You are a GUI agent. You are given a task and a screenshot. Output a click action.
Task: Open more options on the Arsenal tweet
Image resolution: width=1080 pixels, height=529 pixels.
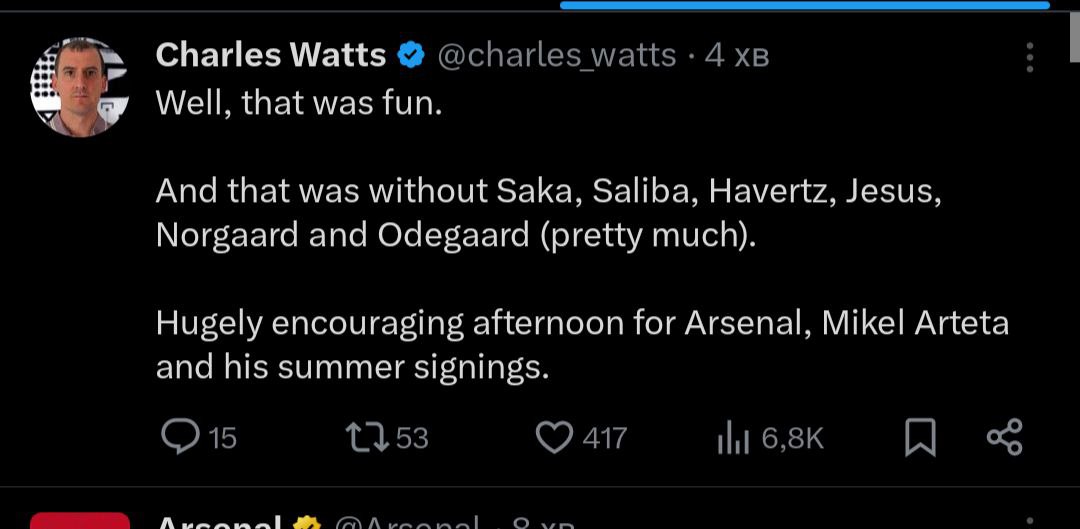tap(1029, 523)
